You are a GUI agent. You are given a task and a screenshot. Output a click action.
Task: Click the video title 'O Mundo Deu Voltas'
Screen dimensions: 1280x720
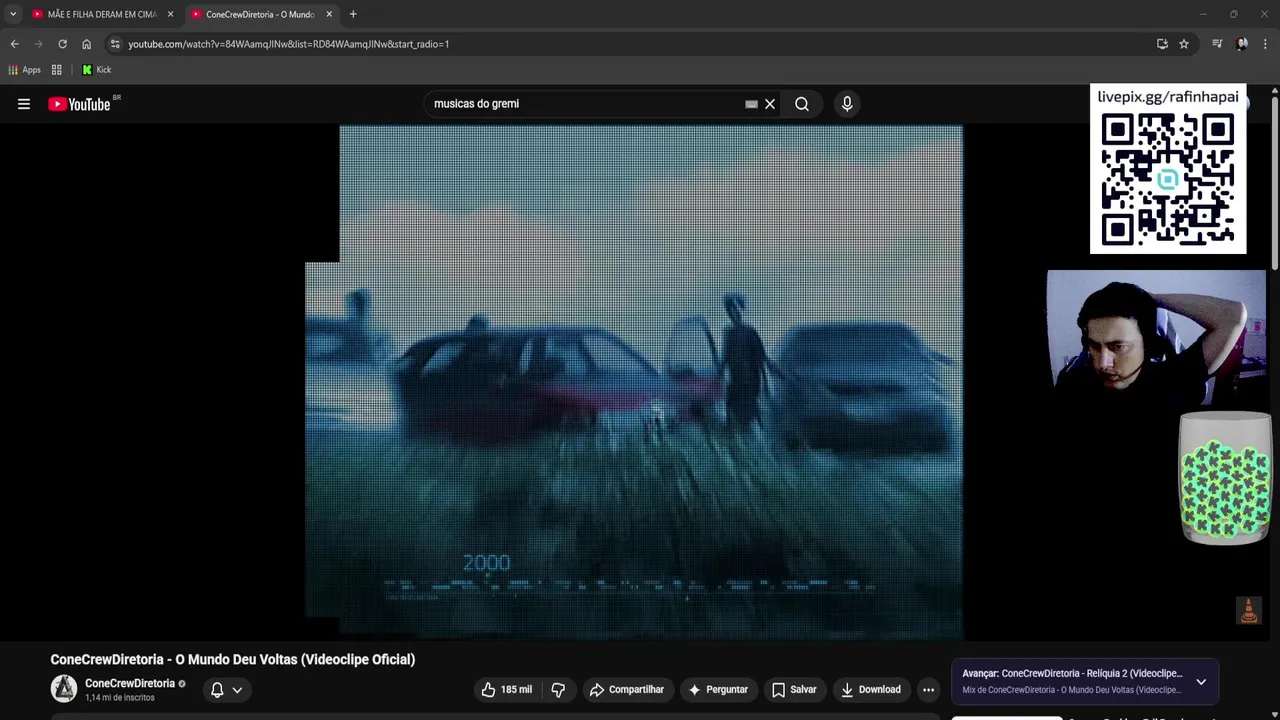coord(233,659)
